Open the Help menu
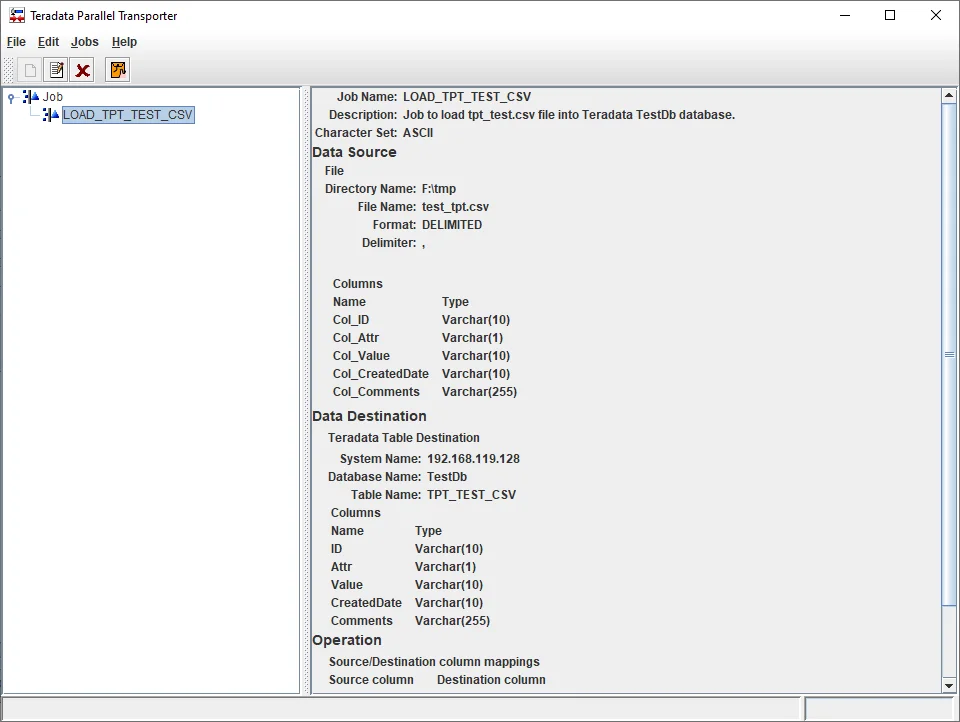960x722 pixels. click(124, 42)
